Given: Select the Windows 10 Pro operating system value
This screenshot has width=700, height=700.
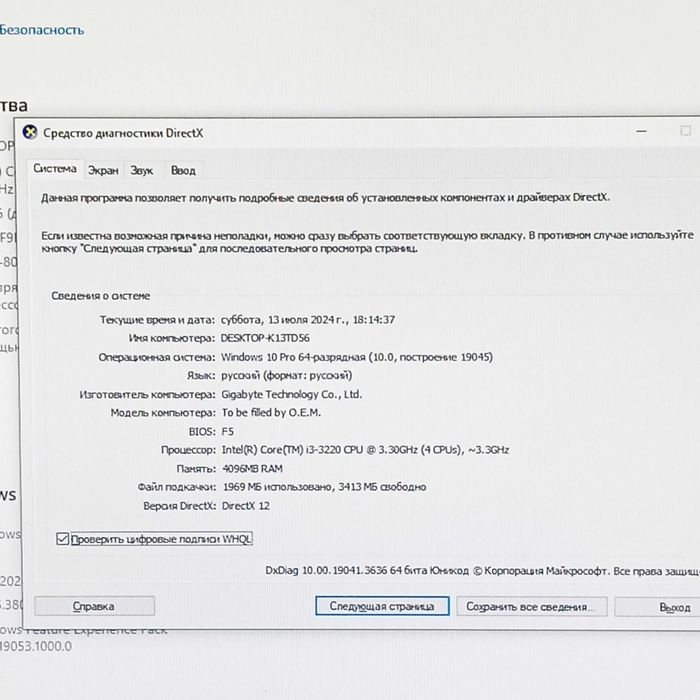Looking at the screenshot, I should (357, 357).
